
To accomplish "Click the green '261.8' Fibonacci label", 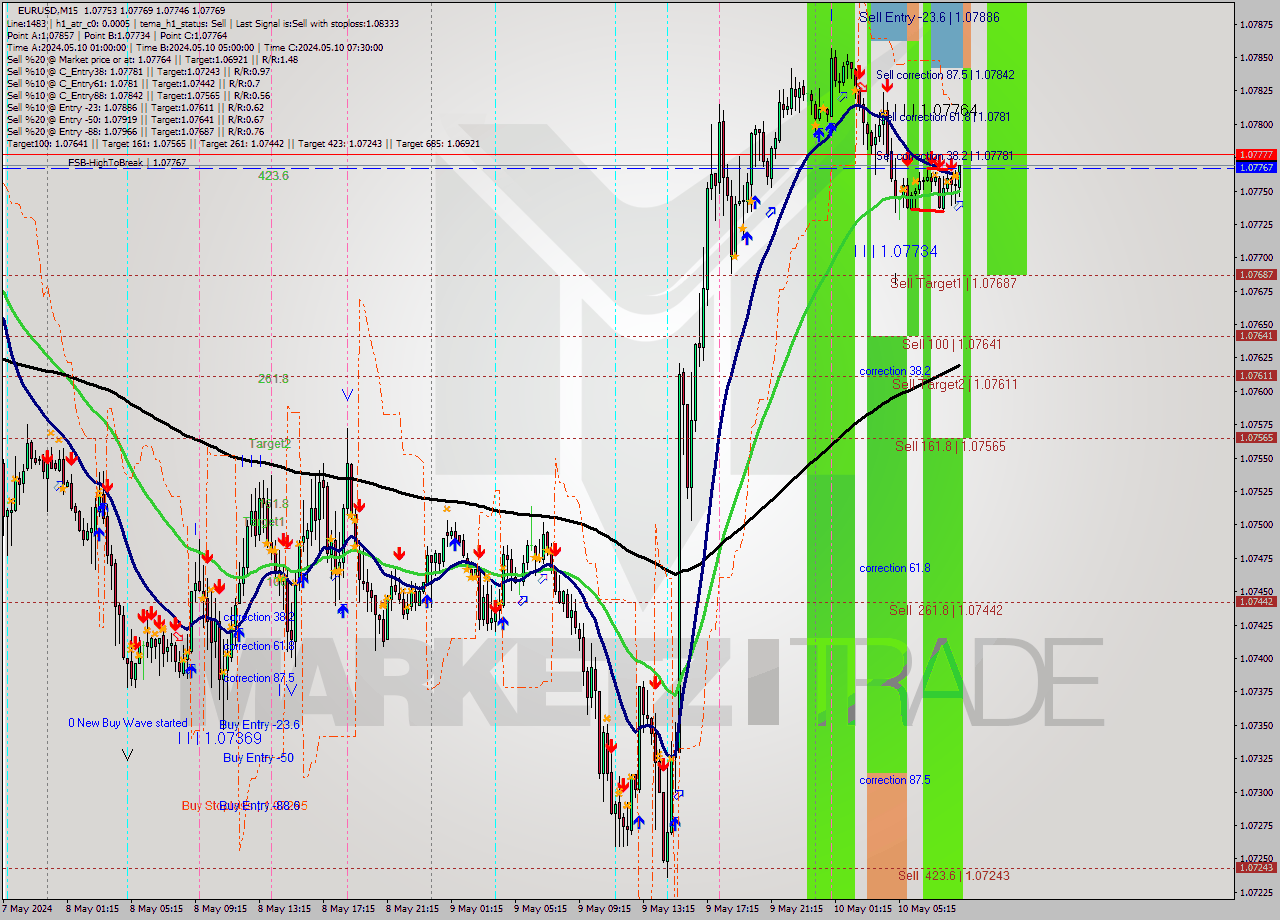I will click(273, 379).
